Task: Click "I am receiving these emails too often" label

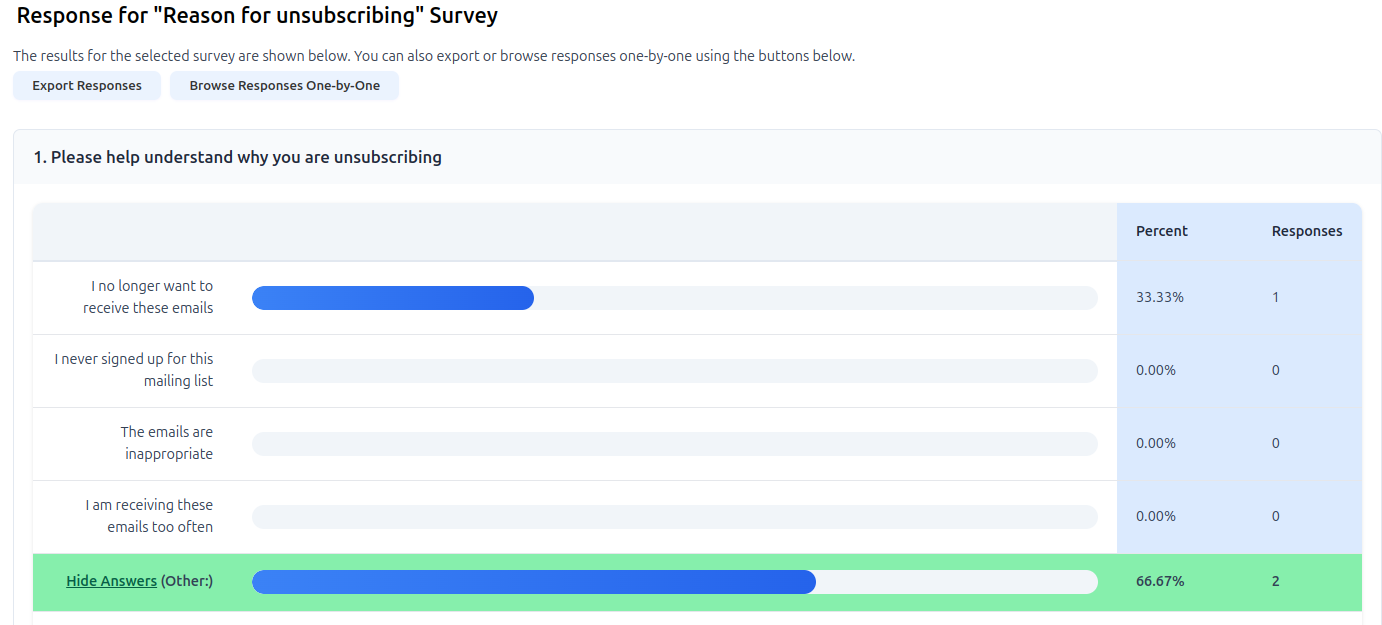Action: click(x=149, y=516)
